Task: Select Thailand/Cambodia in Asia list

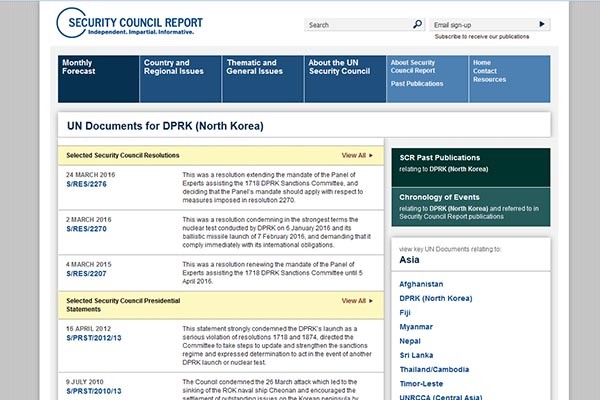Action: (x=434, y=369)
